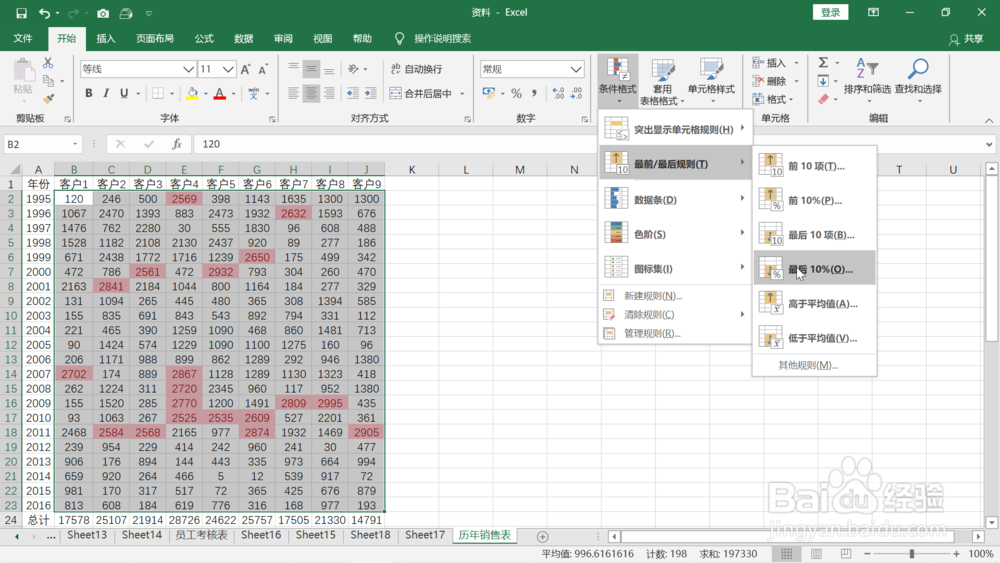
Task: Select 最后 10%(O)... menu item
Action: (x=814, y=269)
